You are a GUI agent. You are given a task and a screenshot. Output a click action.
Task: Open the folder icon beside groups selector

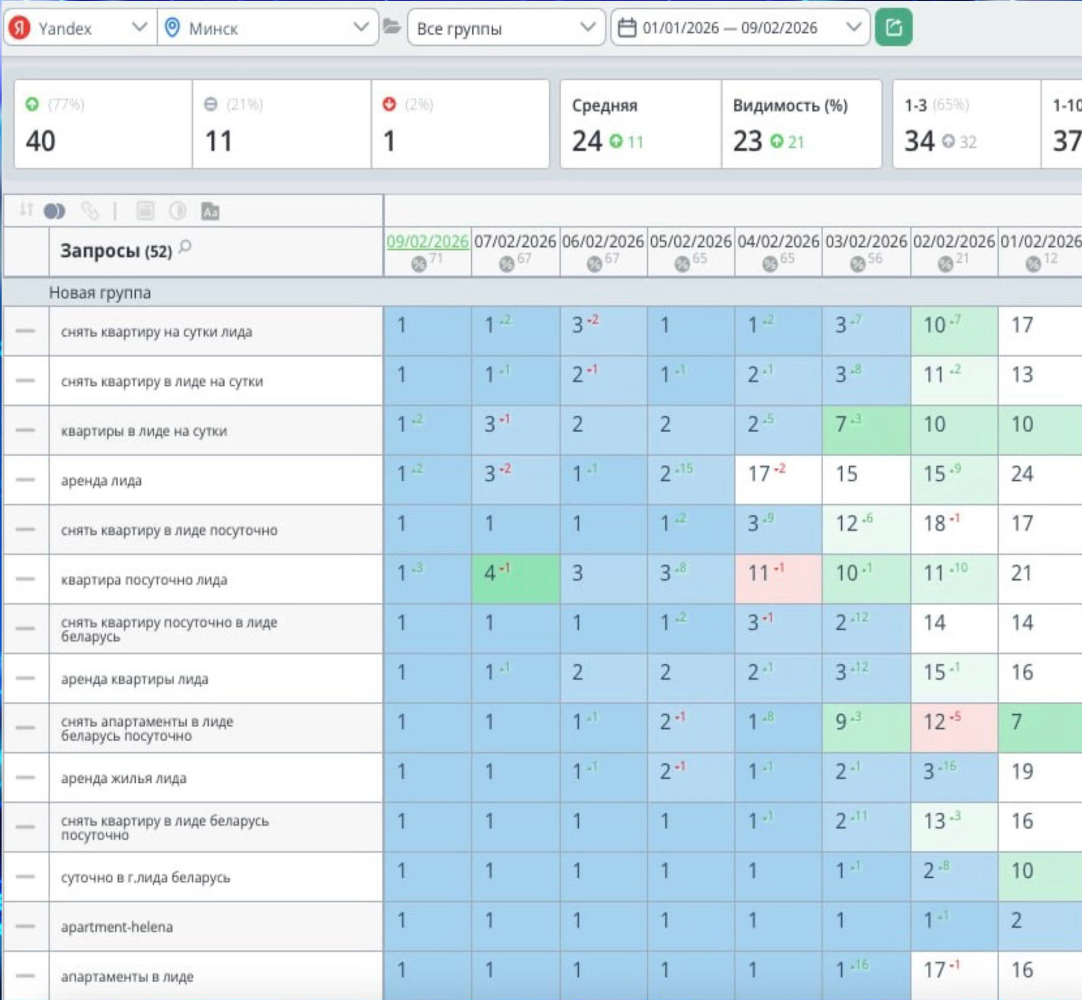click(392, 27)
